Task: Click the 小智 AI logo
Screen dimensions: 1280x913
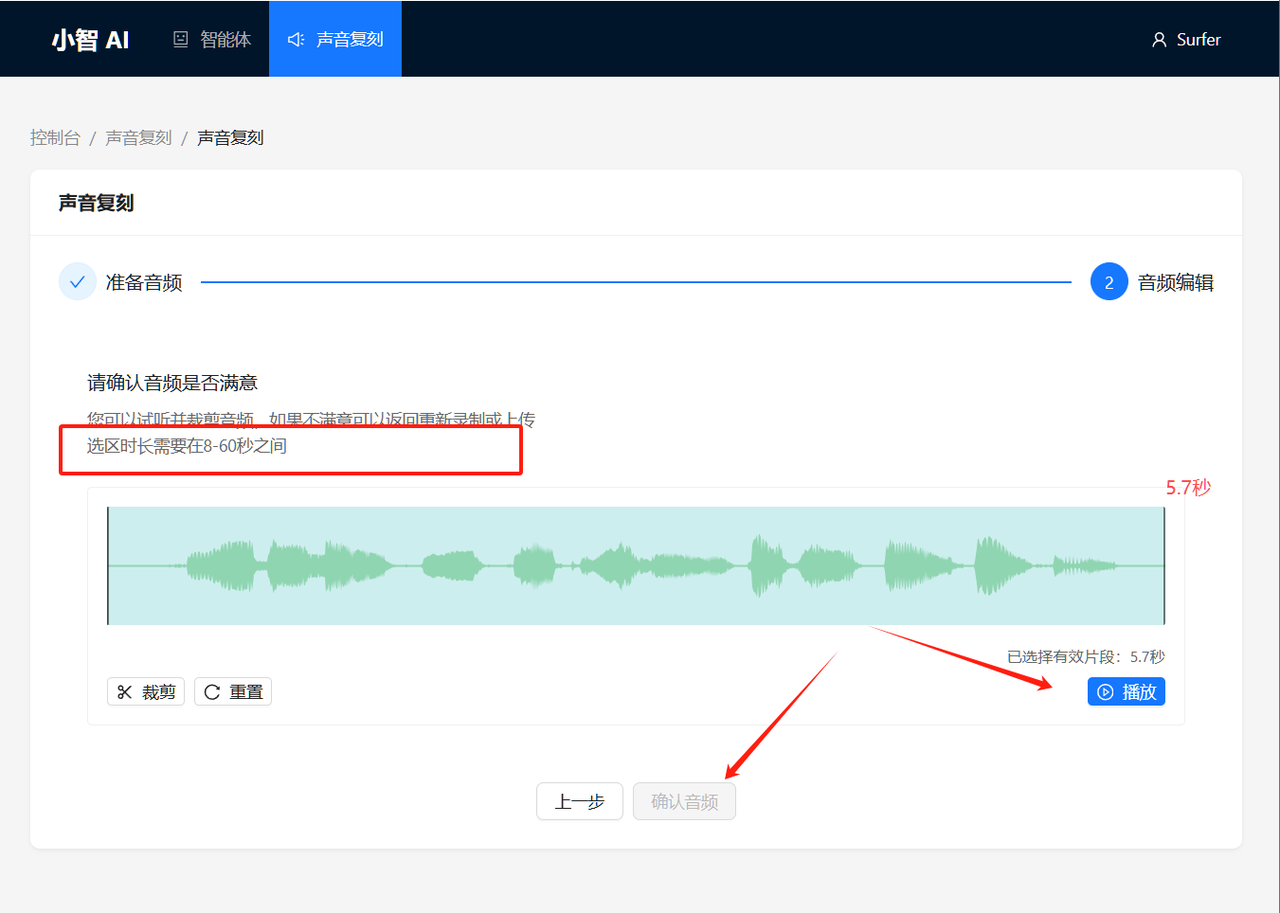Action: click(x=90, y=40)
